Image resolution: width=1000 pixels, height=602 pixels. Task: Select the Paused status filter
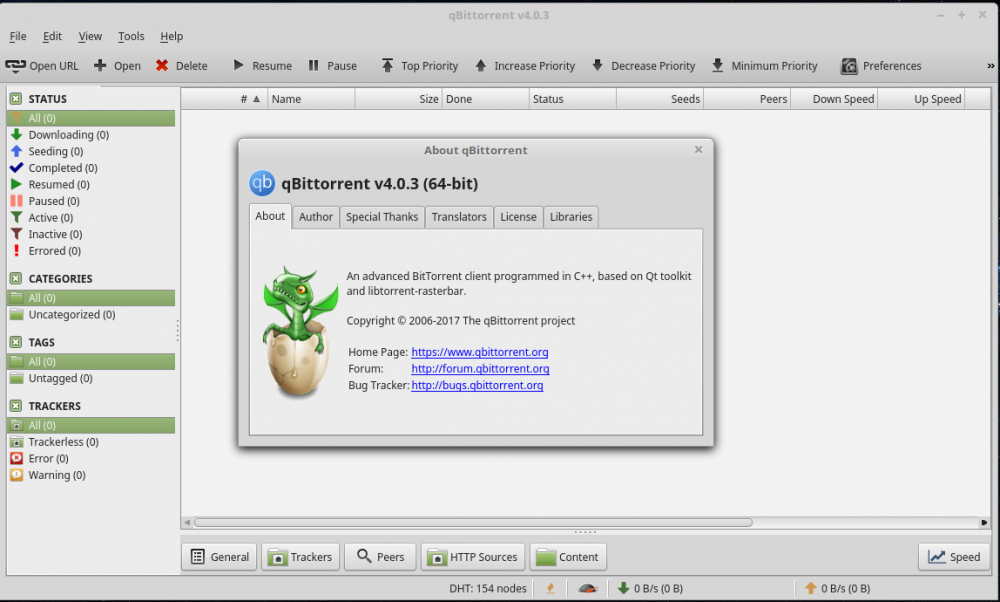[x=91, y=201]
